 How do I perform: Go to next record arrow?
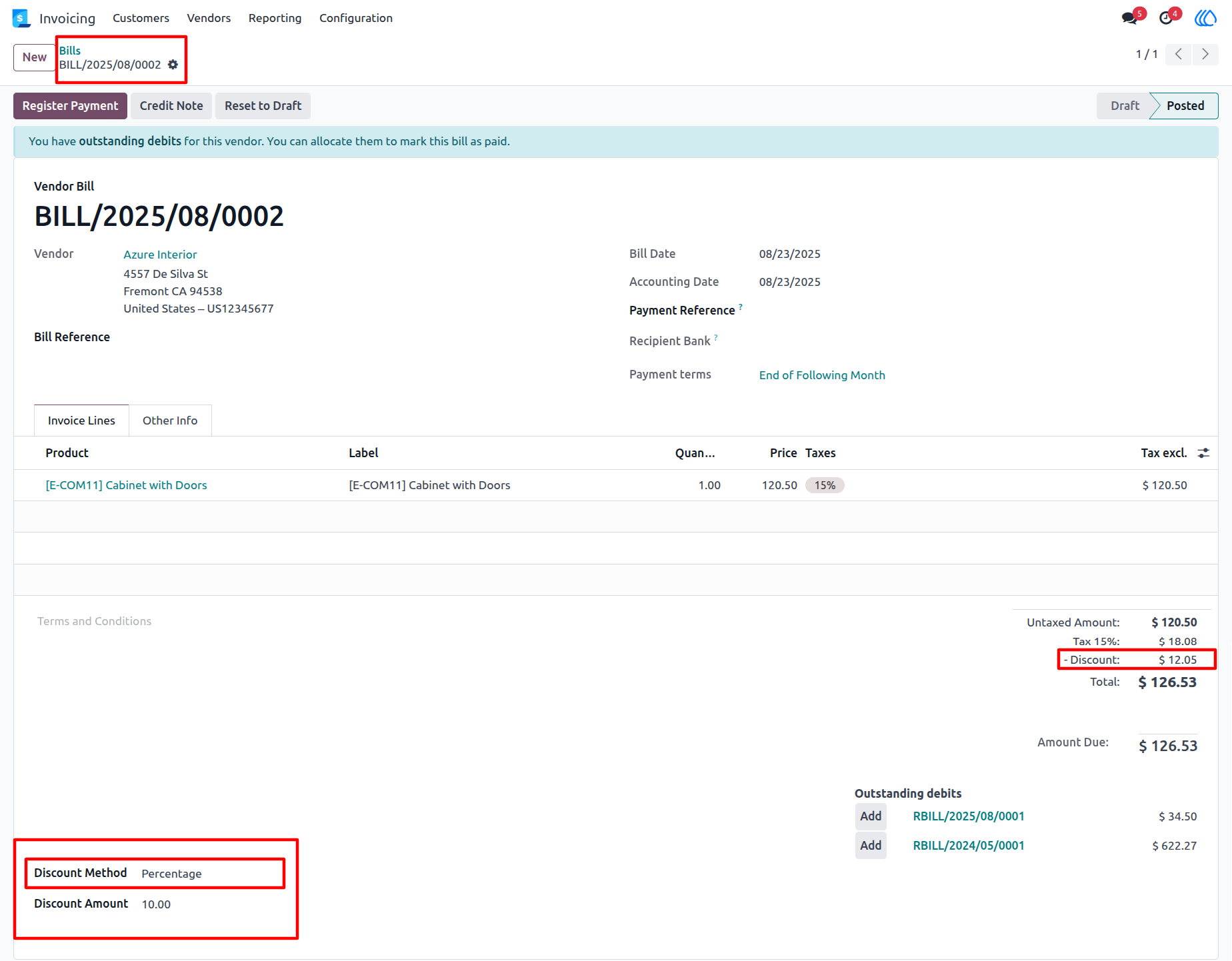(1205, 54)
